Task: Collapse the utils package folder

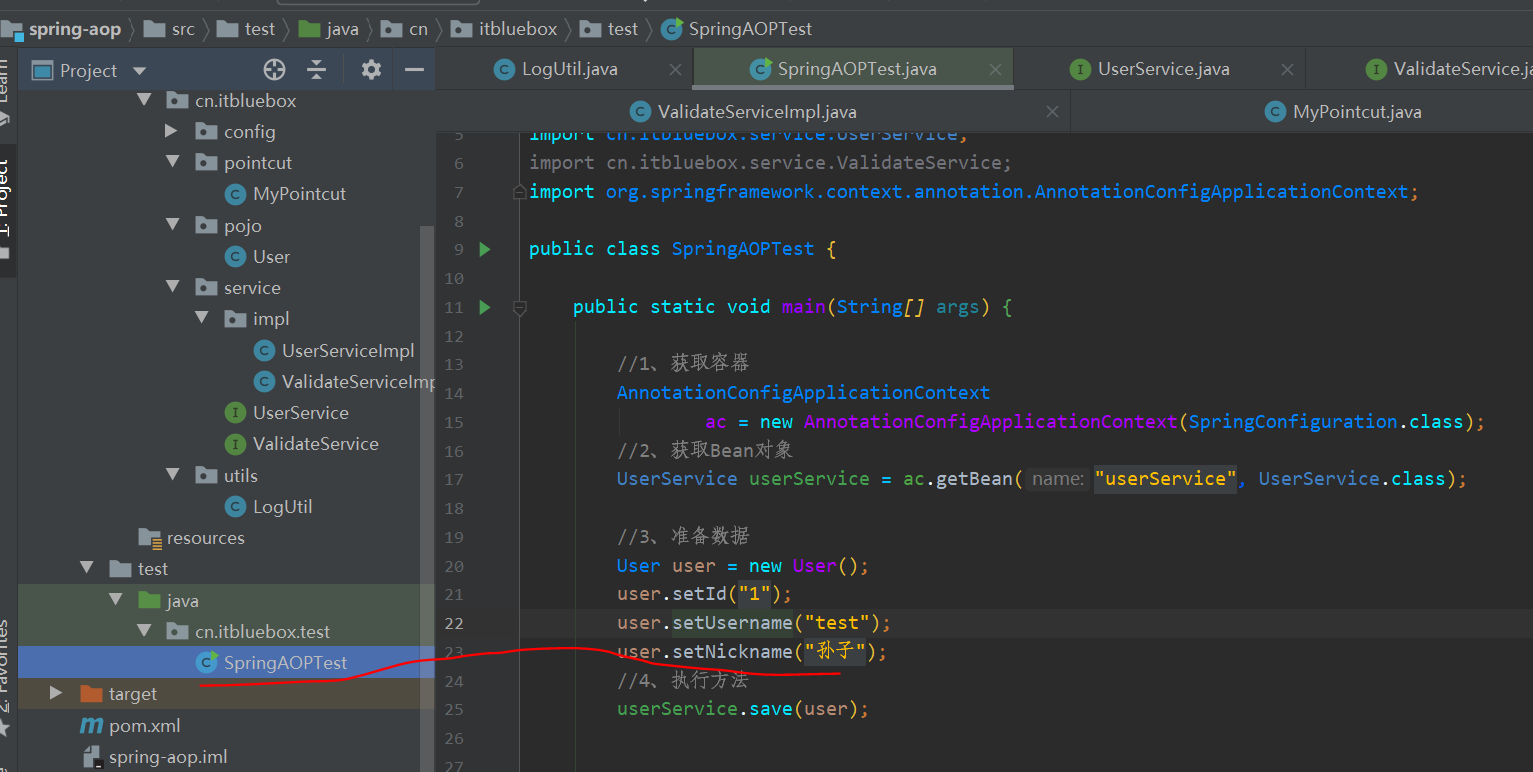Action: tap(173, 475)
